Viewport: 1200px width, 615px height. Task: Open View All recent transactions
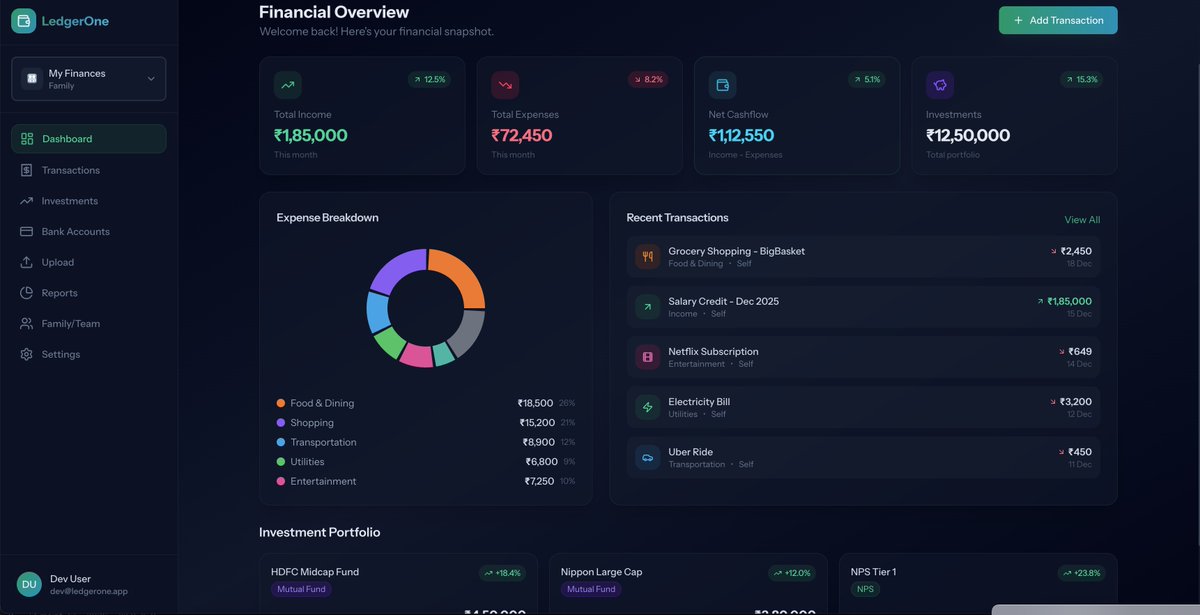[x=1082, y=218]
